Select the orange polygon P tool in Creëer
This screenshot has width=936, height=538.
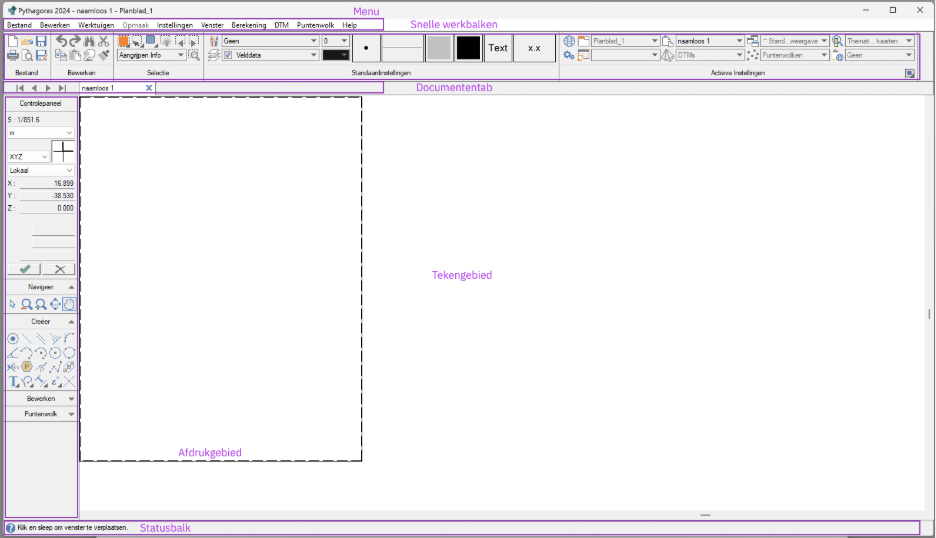[x=27, y=367]
